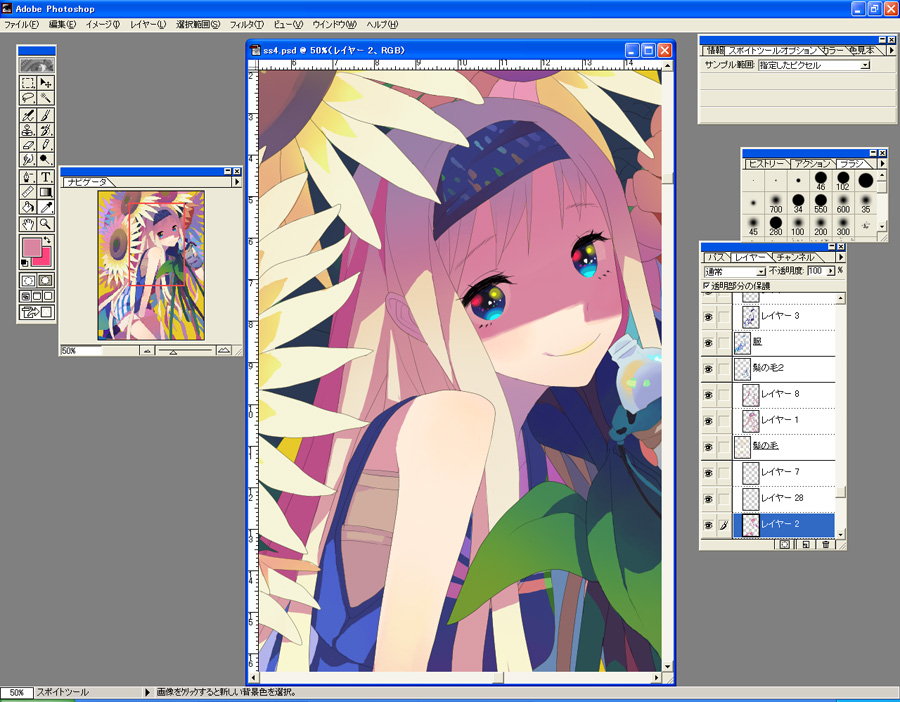Click the Navigator zoom in button
Image resolution: width=900 pixels, height=702 pixels.
click(x=224, y=351)
